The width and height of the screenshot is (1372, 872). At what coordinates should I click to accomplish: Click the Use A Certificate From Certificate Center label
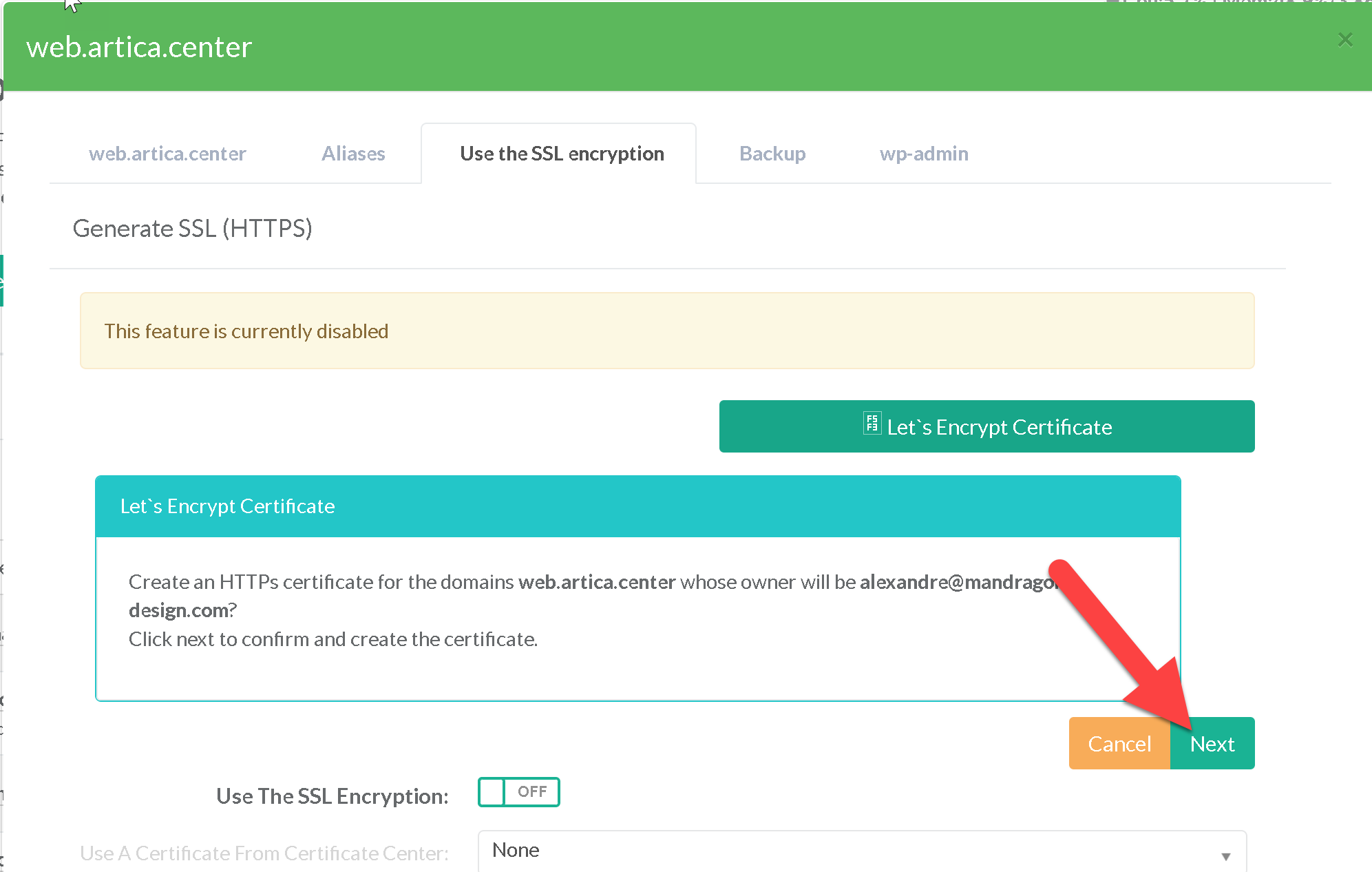[264, 853]
